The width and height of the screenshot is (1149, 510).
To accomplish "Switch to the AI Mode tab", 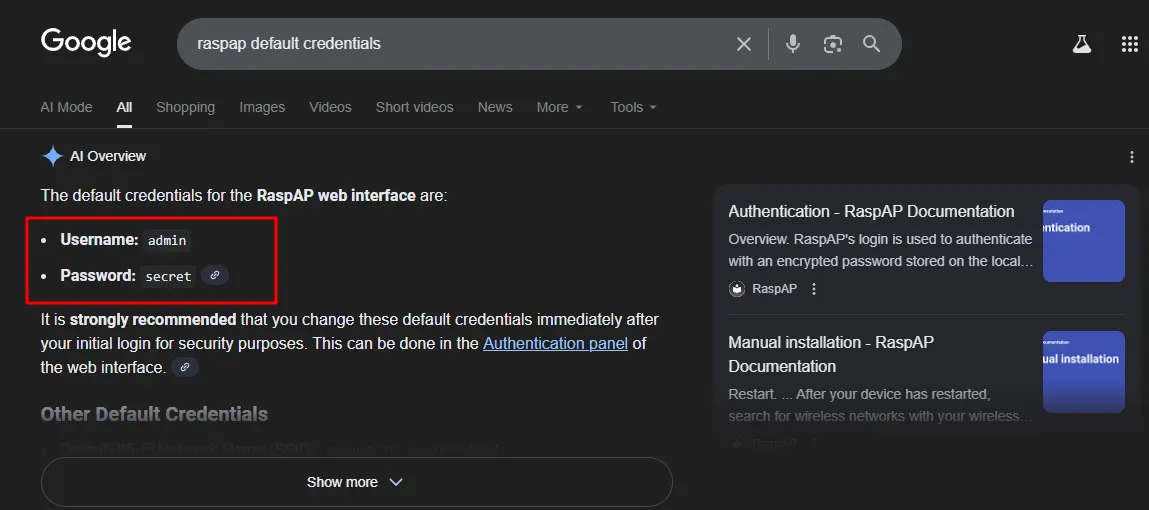I will click(66, 107).
